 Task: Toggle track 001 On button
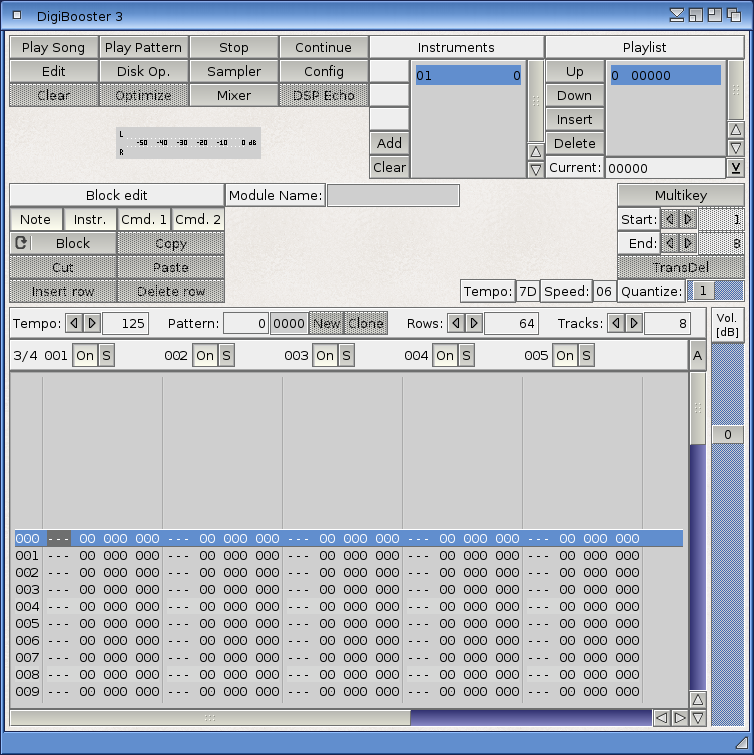pyautogui.click(x=85, y=355)
